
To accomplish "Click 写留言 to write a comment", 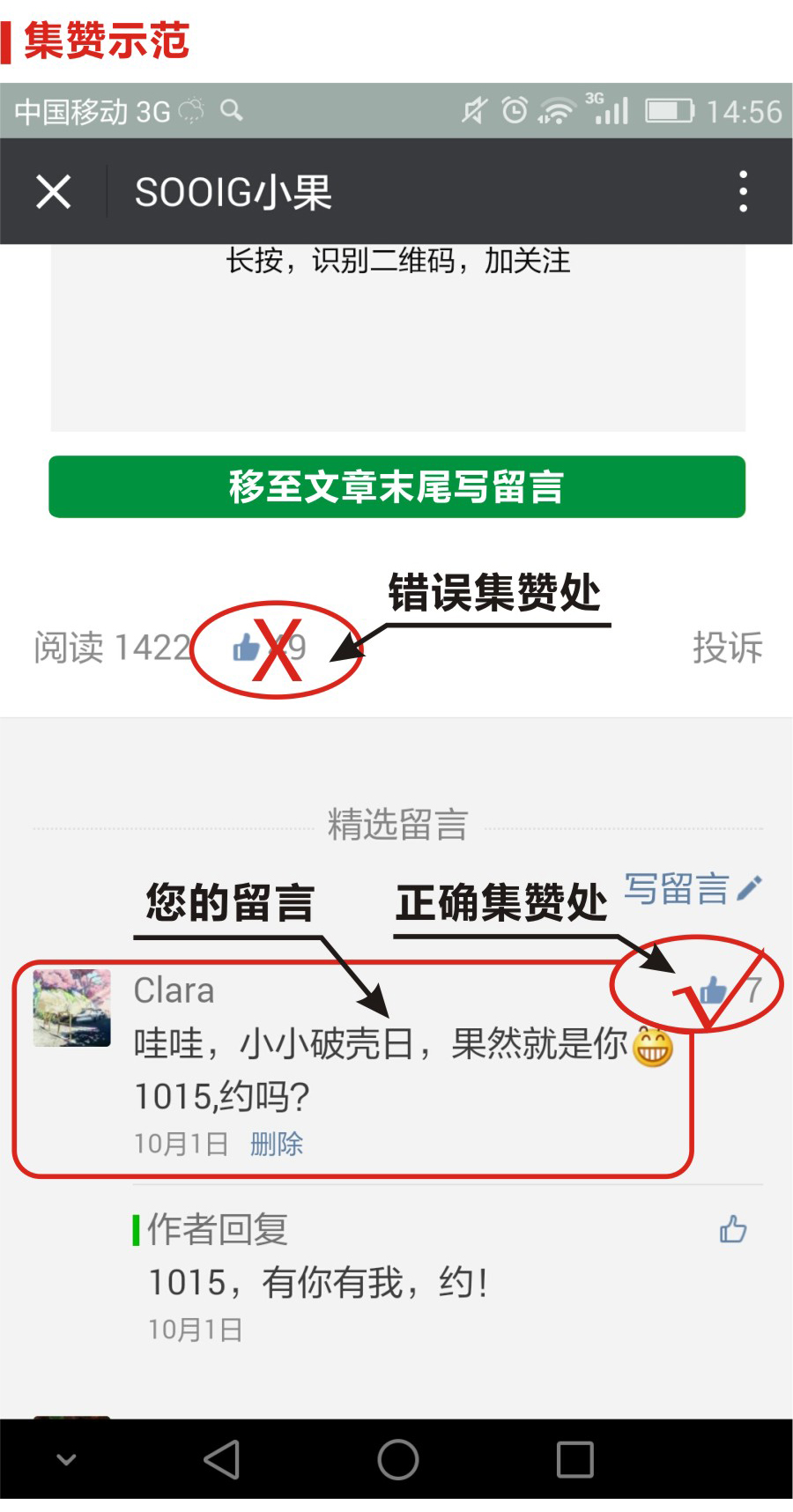I will [x=677, y=889].
